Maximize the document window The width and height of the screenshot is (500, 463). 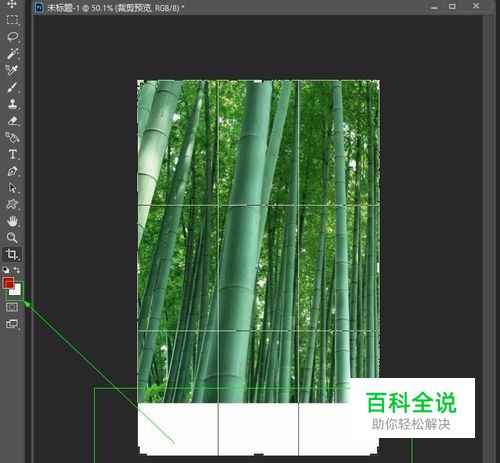coord(452,6)
